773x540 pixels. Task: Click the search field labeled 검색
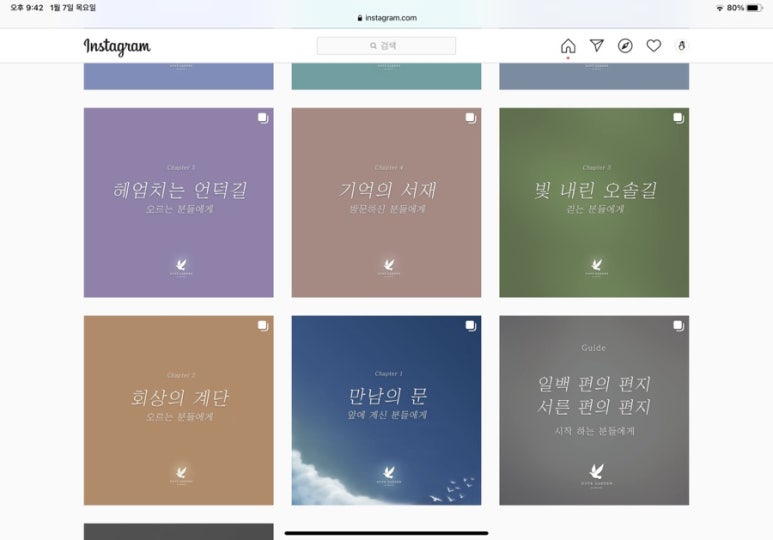(386, 46)
